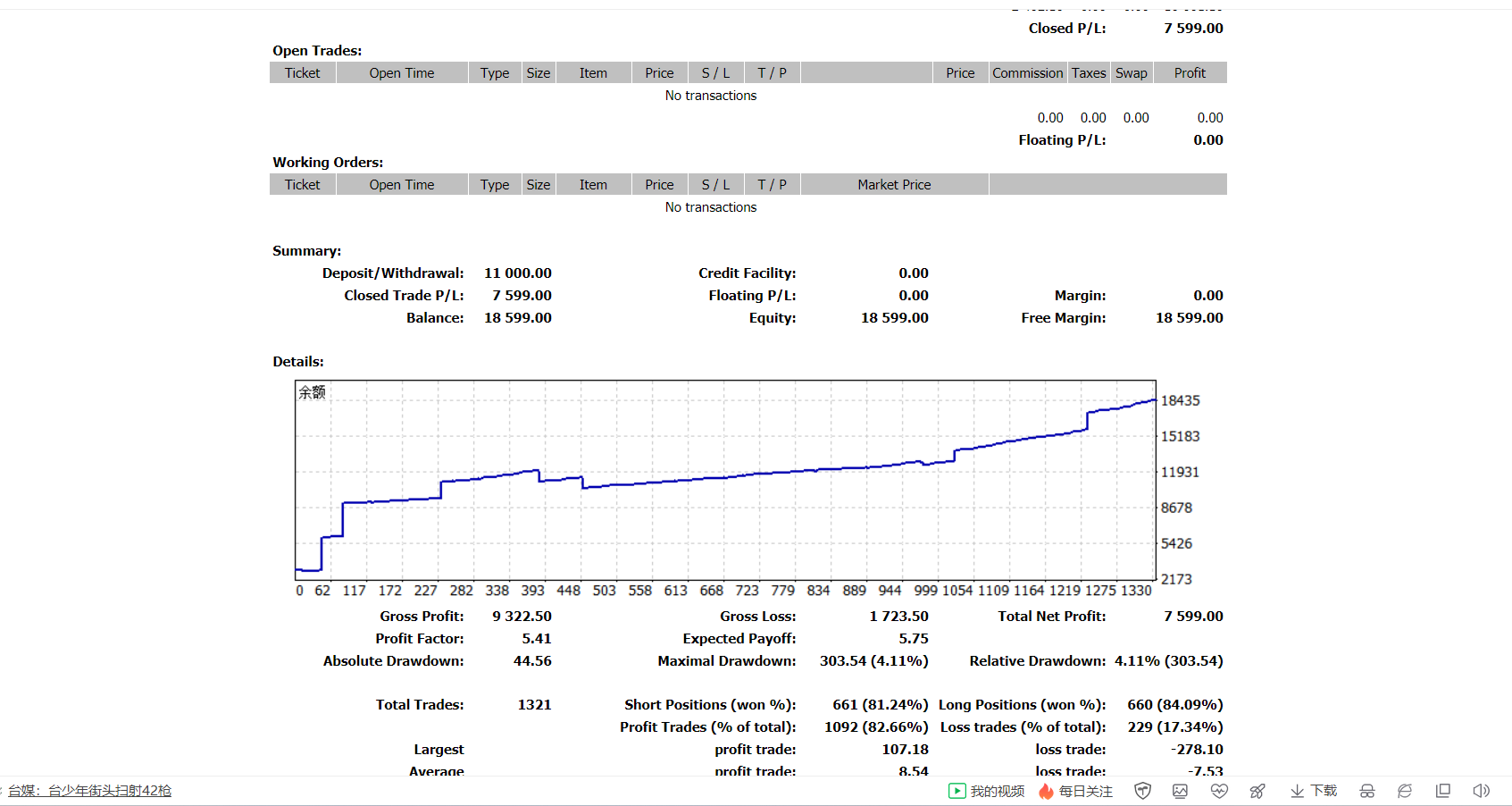This screenshot has height=806, width=1512.
Task: Click chart y-axis label 11931
Action: coord(1180,472)
